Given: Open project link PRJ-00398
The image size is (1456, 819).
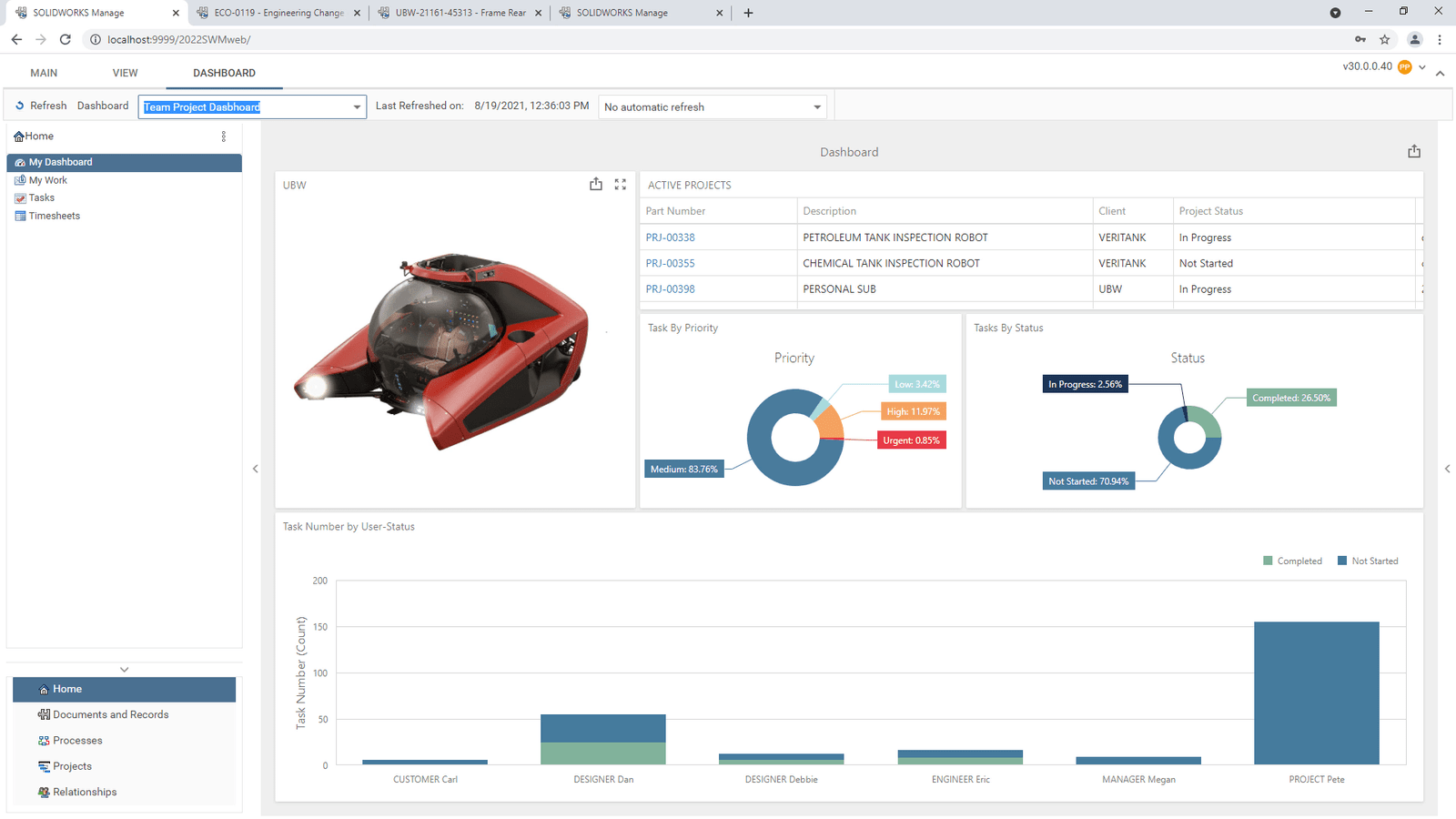Looking at the screenshot, I should 670,289.
